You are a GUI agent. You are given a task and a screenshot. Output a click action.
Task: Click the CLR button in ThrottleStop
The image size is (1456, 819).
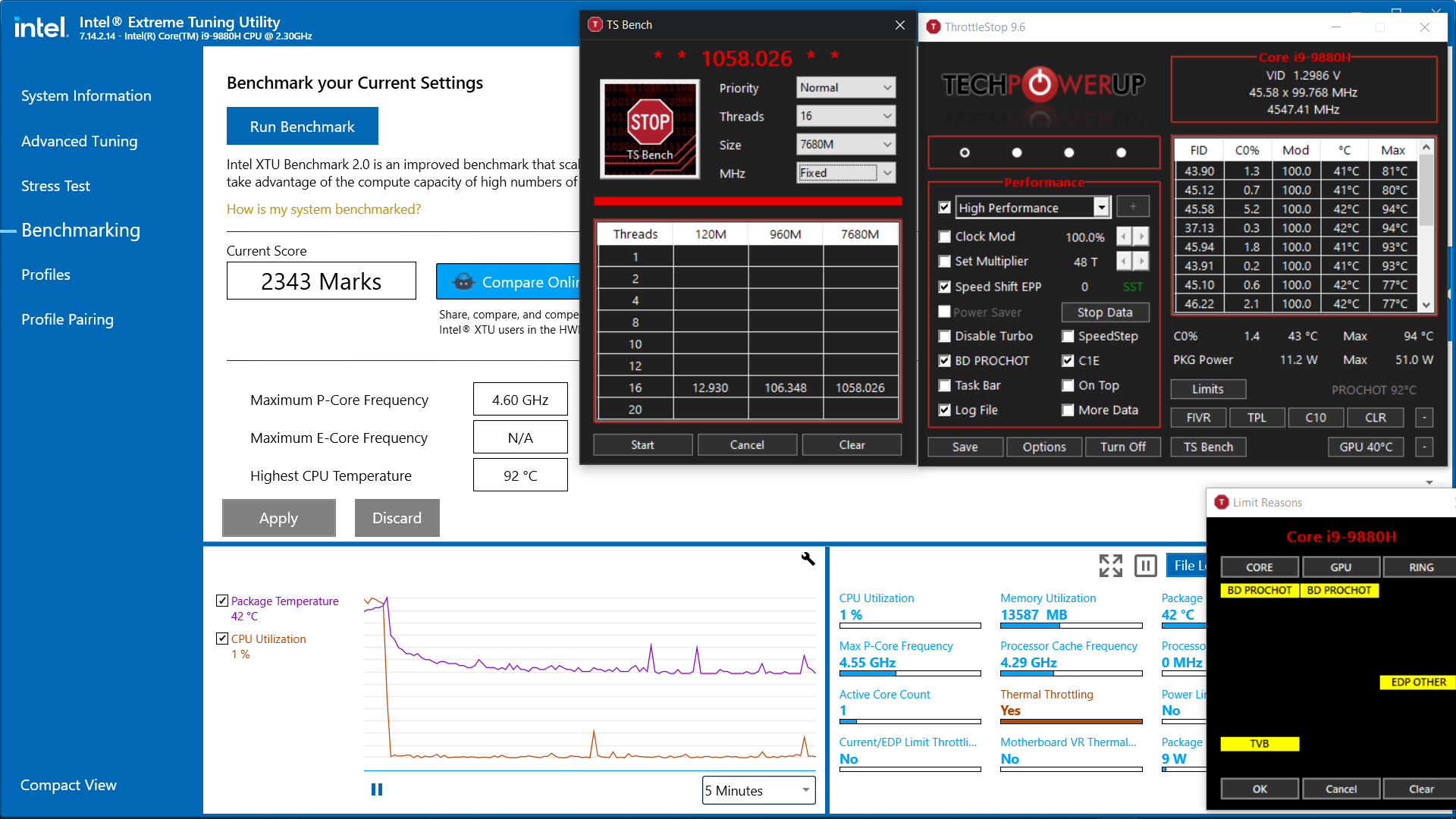[1375, 417]
